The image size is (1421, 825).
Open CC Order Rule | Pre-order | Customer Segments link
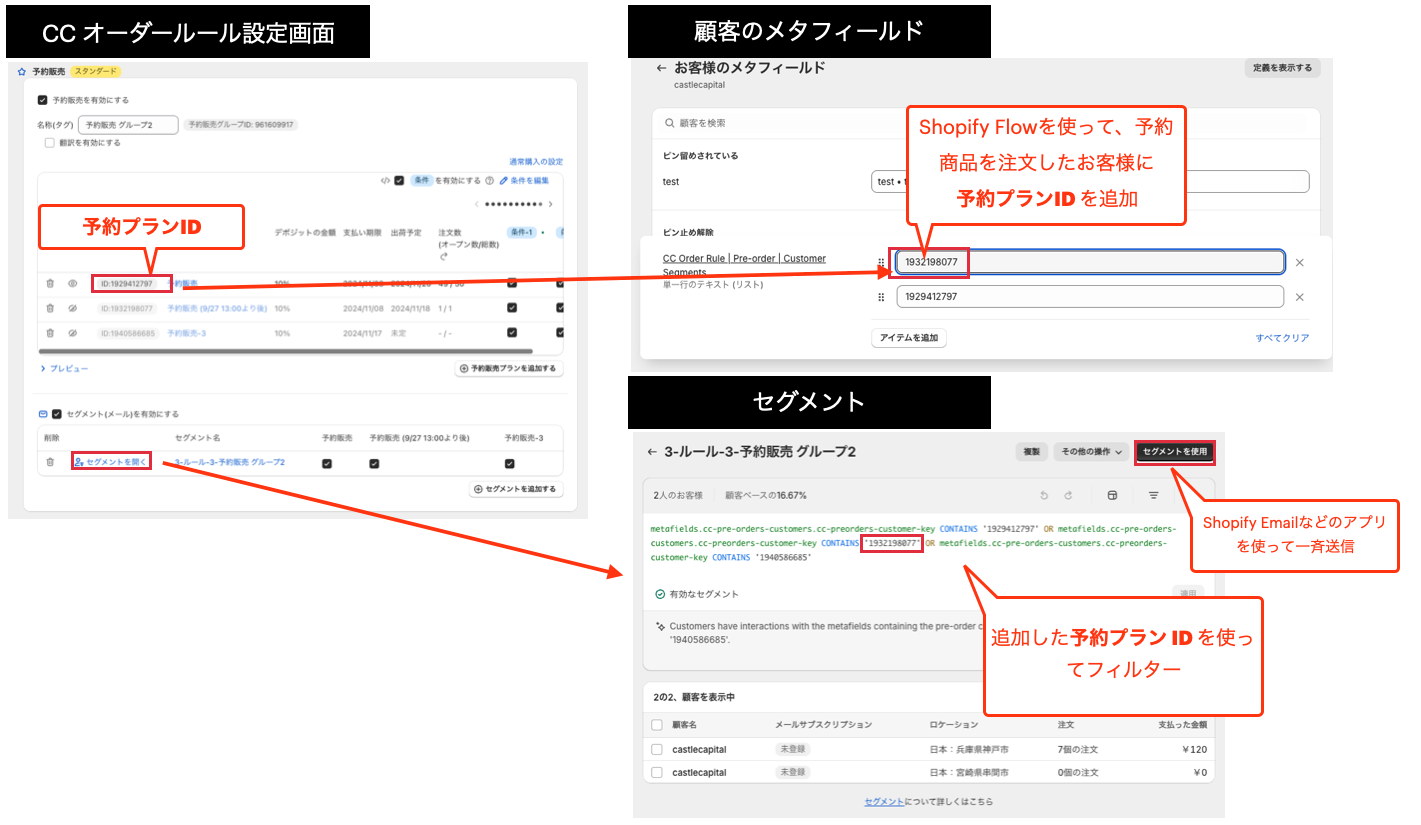pos(744,265)
